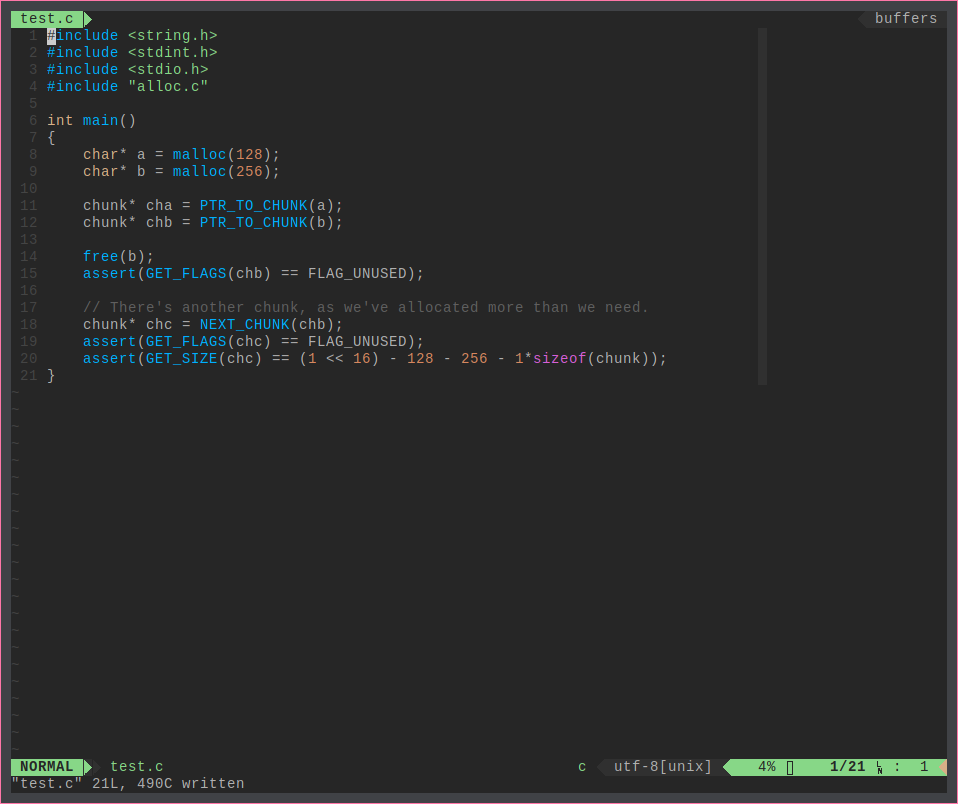Screen dimensions: 958x804
Task: Place cursor on the free(b) call
Action: click(x=118, y=257)
